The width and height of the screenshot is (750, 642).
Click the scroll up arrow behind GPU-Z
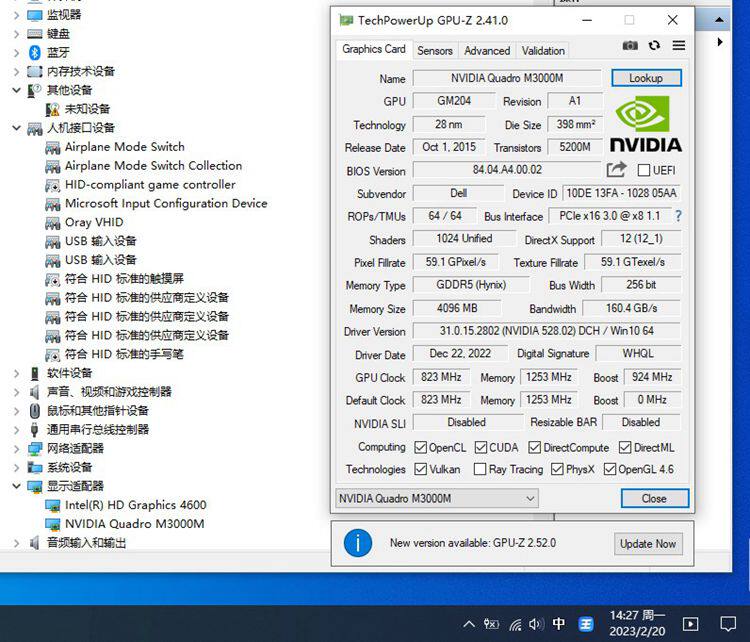pyautogui.click(x=719, y=20)
